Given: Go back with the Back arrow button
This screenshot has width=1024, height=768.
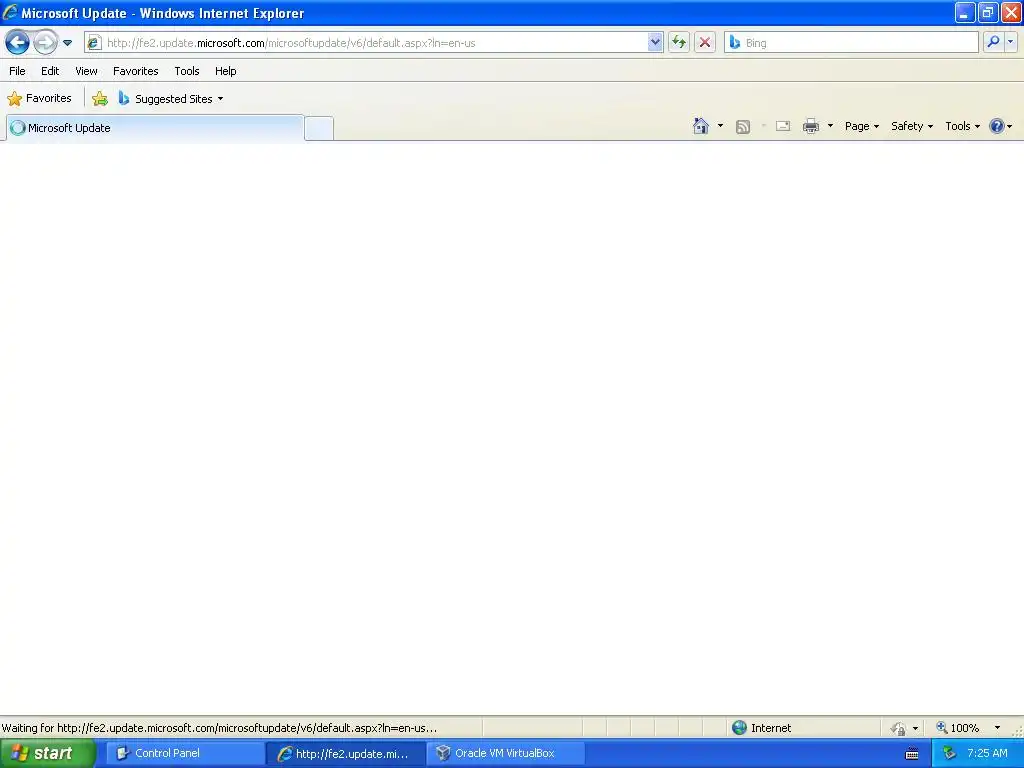Looking at the screenshot, I should pyautogui.click(x=18, y=43).
